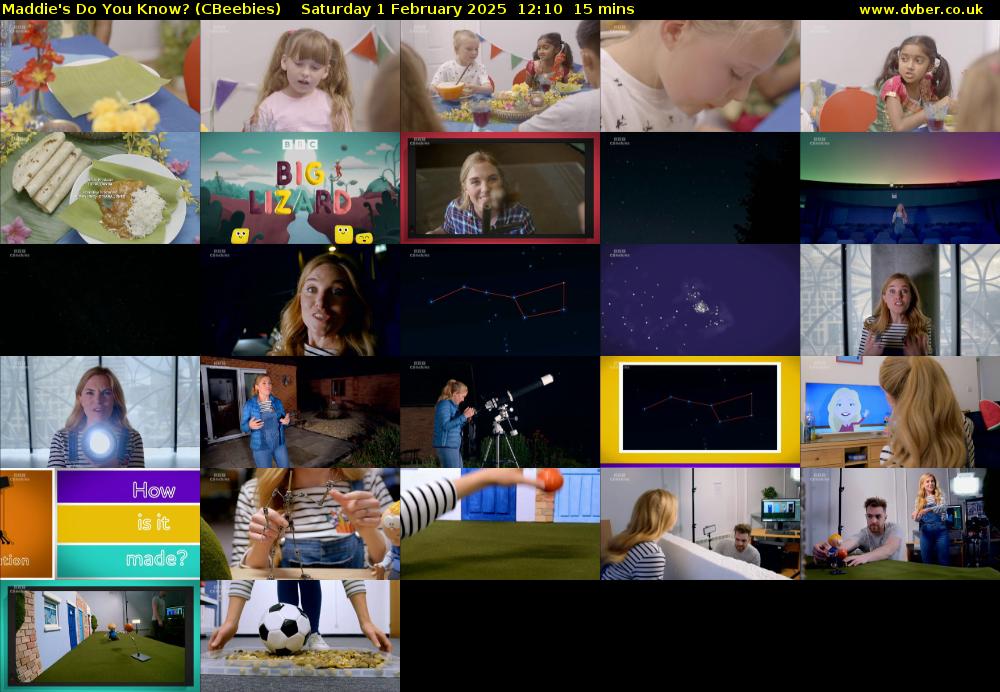Click the party table with bunting thumbnail
This screenshot has width=1000, height=692.
click(x=500, y=76)
